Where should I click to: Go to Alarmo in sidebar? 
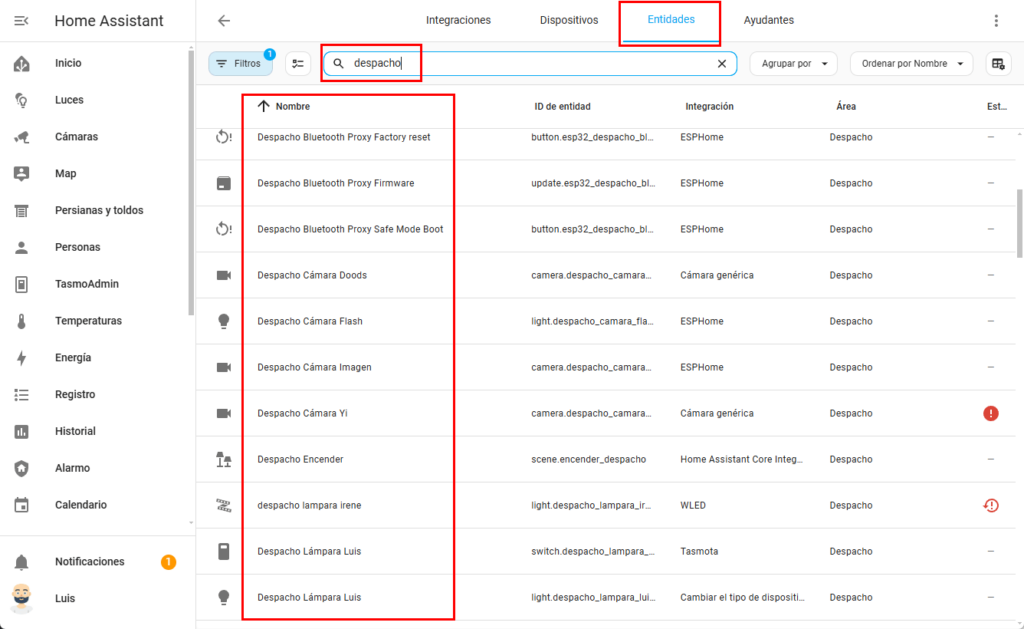pos(72,468)
